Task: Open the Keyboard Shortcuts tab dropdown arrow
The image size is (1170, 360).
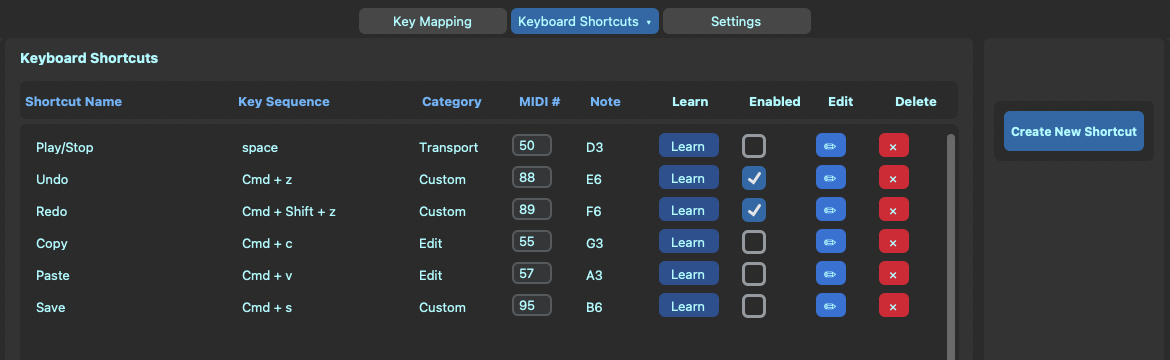Action: tap(648, 22)
